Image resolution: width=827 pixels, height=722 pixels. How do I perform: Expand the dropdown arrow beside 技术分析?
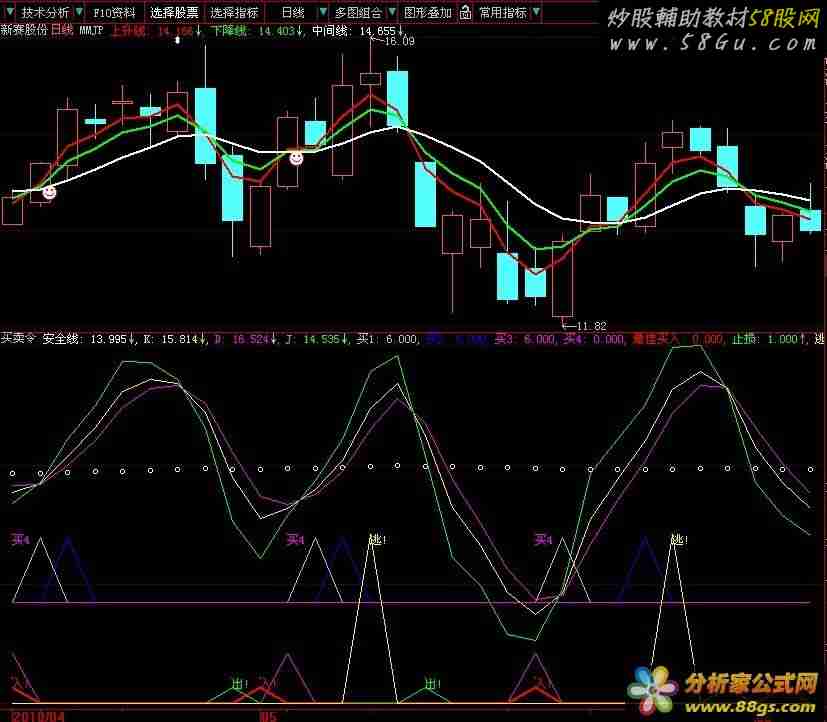(x=79, y=12)
